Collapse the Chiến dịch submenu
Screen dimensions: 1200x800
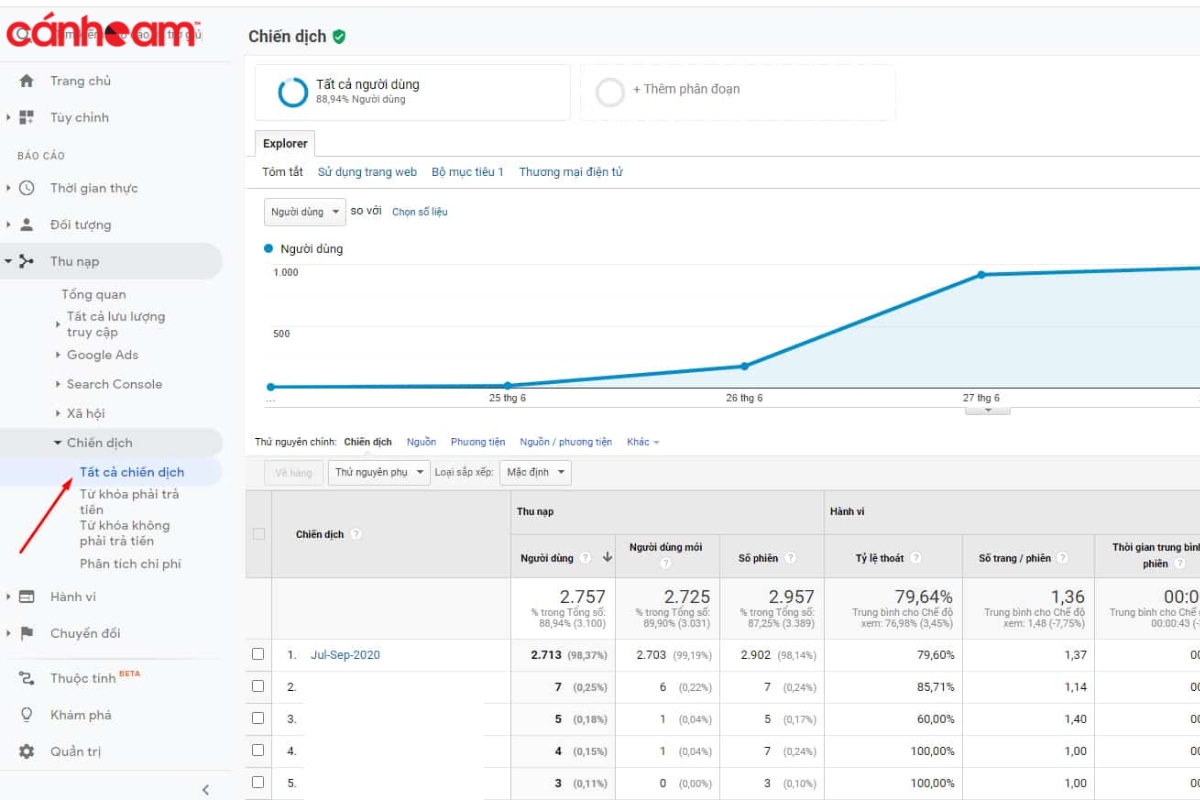pyautogui.click(x=57, y=443)
